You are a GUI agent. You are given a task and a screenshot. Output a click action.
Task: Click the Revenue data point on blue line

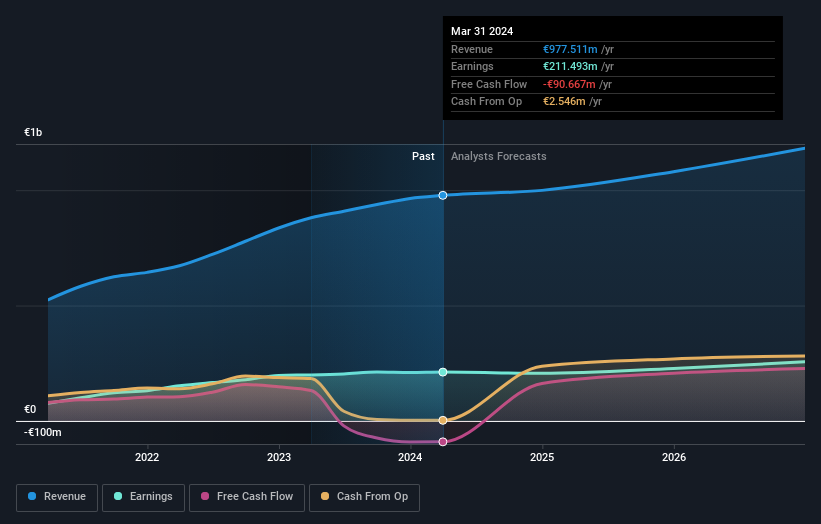443,195
